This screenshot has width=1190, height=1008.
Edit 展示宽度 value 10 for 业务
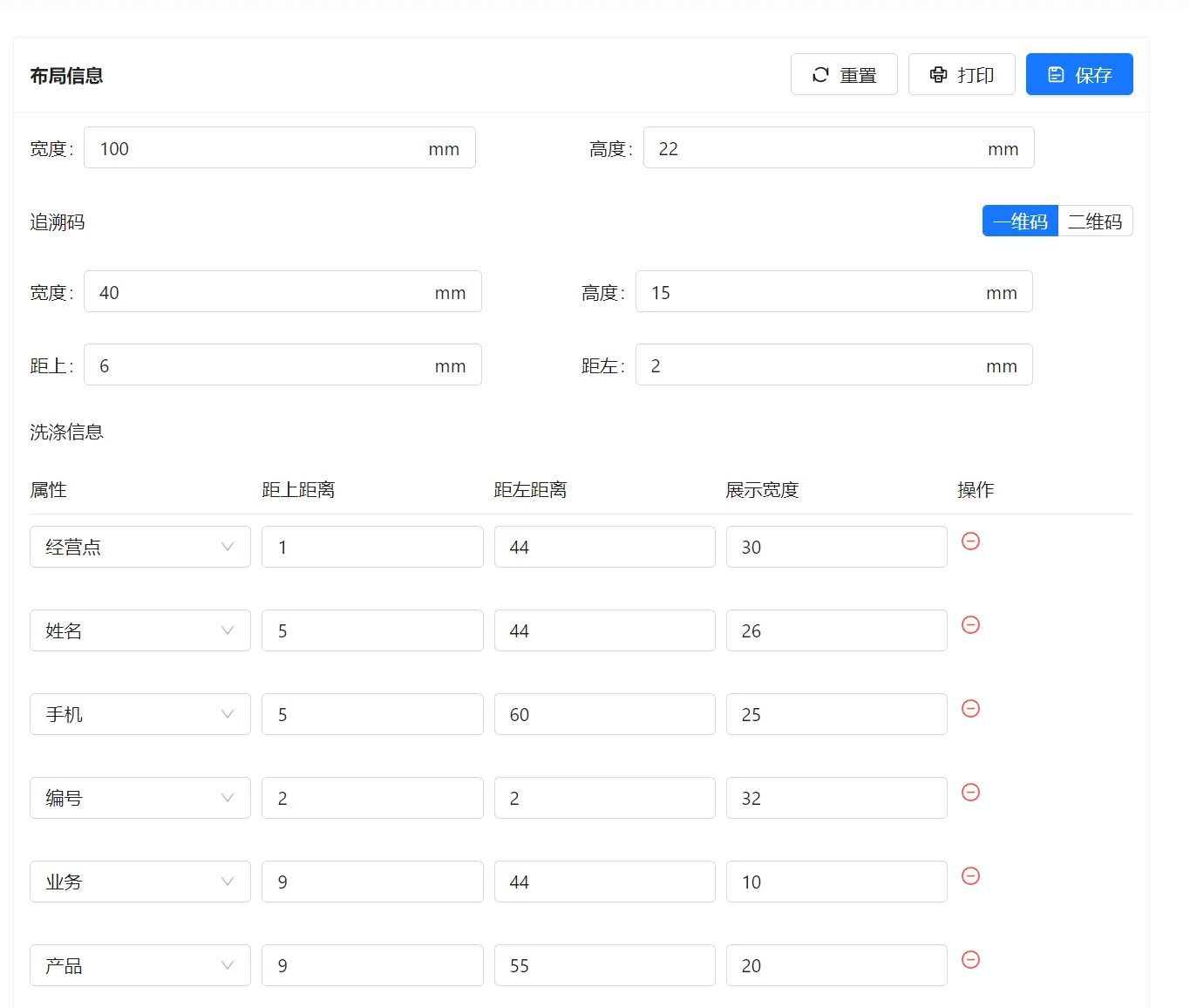[x=837, y=882]
